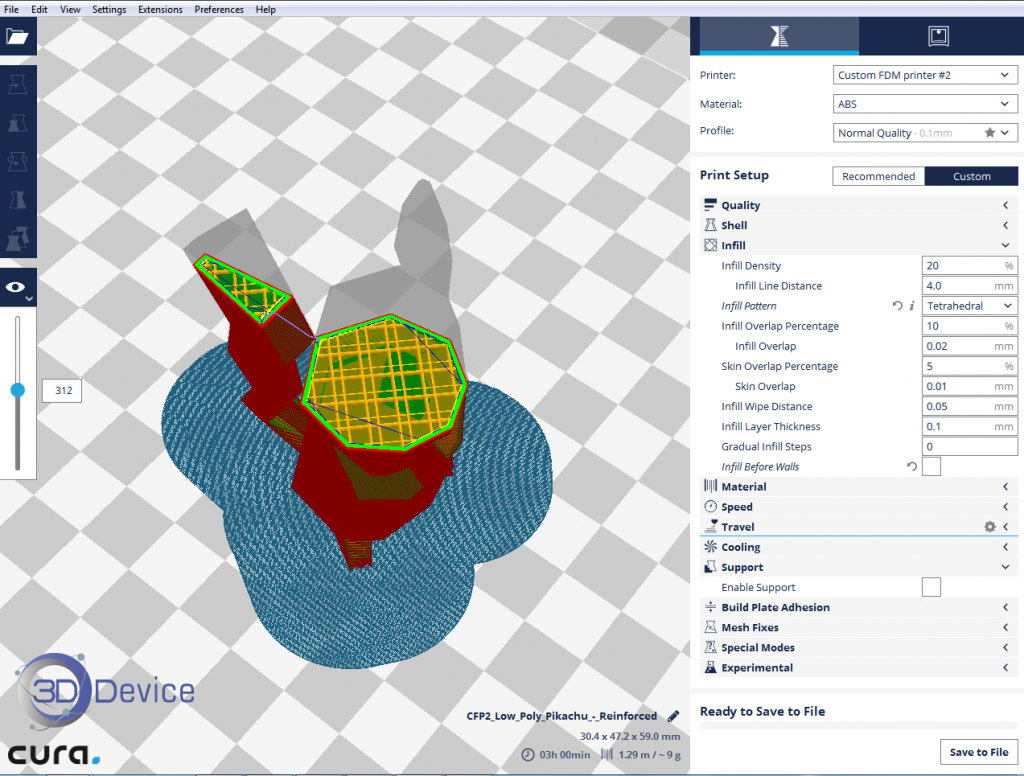Switch to Recommended print setup
1024x776 pixels.
[x=878, y=176]
